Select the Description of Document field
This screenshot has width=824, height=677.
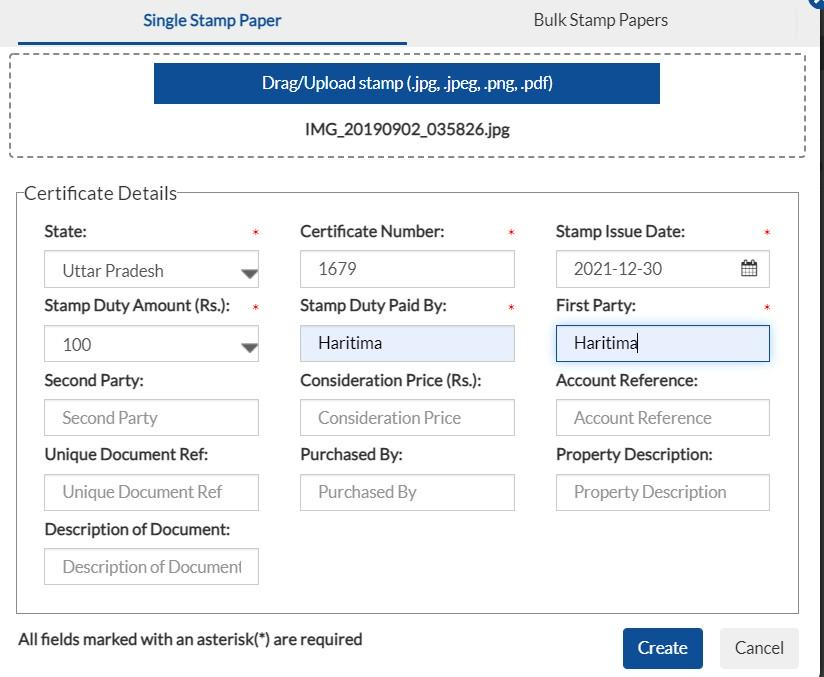(x=151, y=567)
